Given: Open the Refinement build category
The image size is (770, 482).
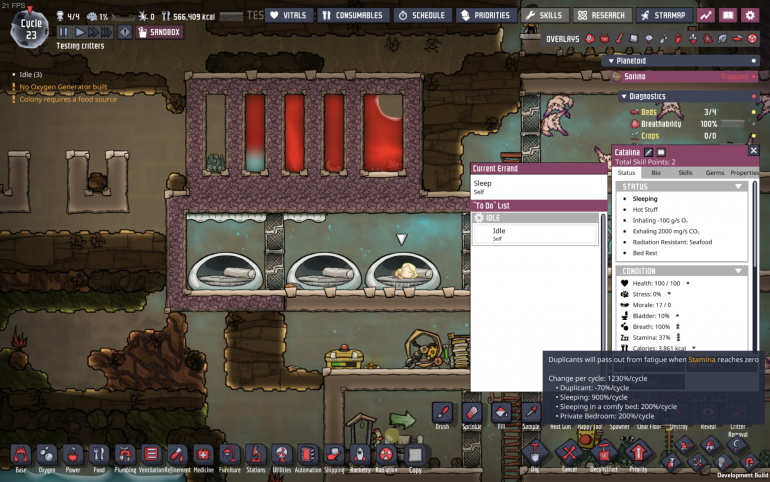Looking at the screenshot, I should [x=177, y=455].
